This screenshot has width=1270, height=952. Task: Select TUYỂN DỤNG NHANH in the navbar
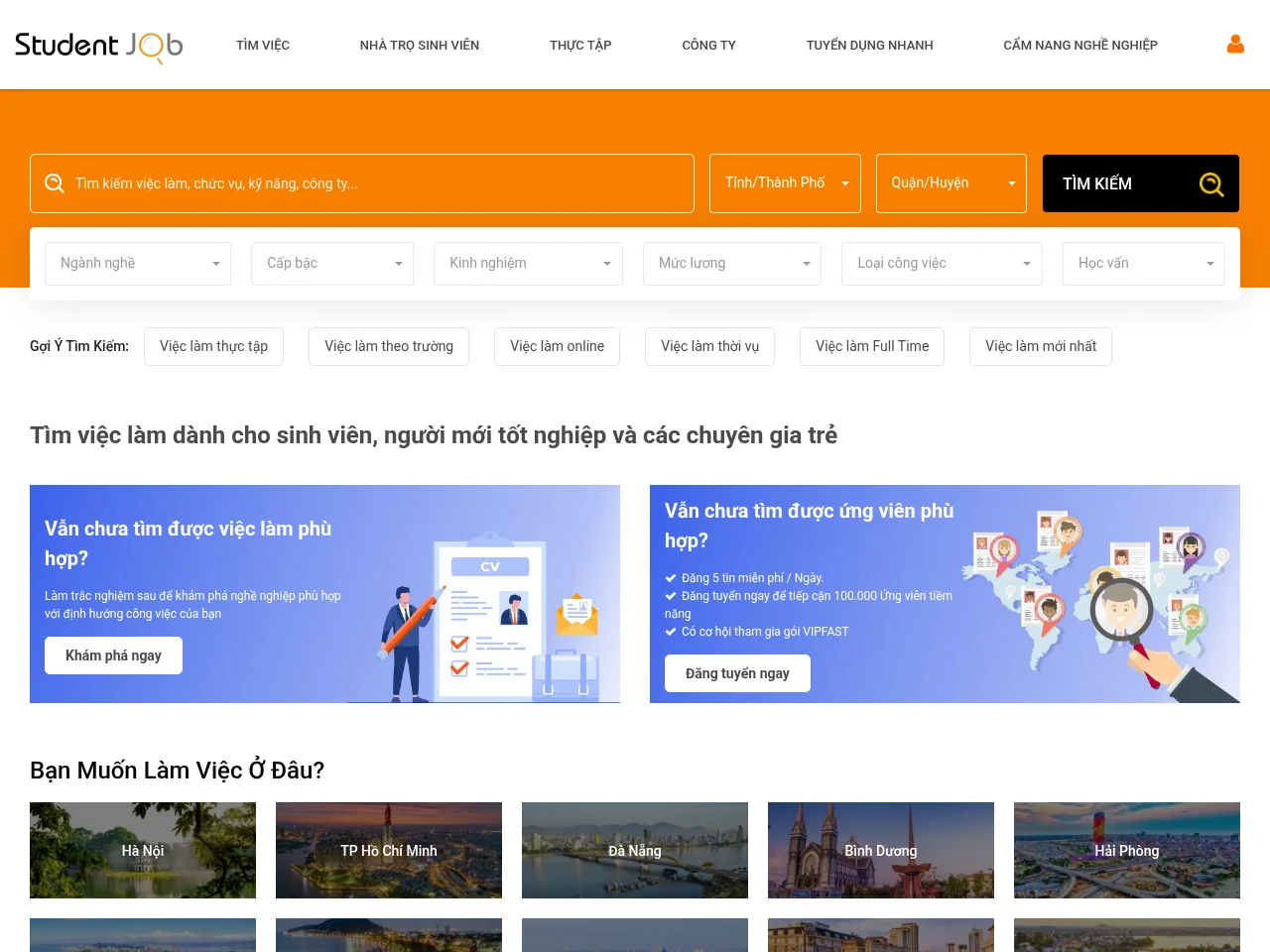tap(869, 46)
